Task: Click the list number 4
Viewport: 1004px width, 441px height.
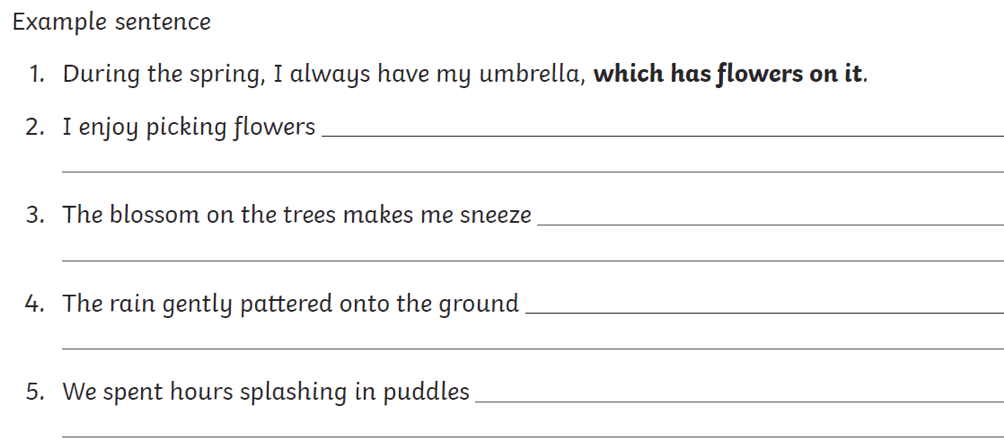Action: pos(35,303)
